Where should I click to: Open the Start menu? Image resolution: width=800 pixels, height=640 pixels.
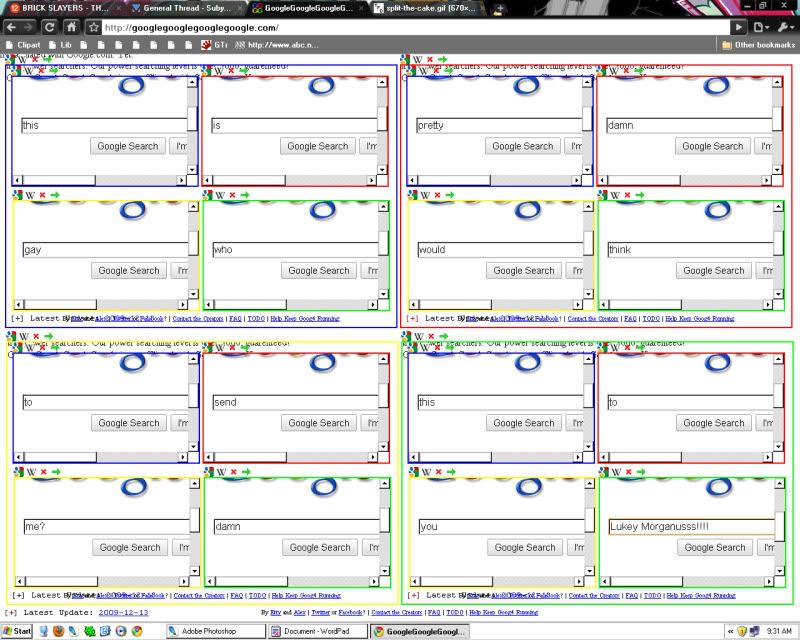tap(17, 631)
